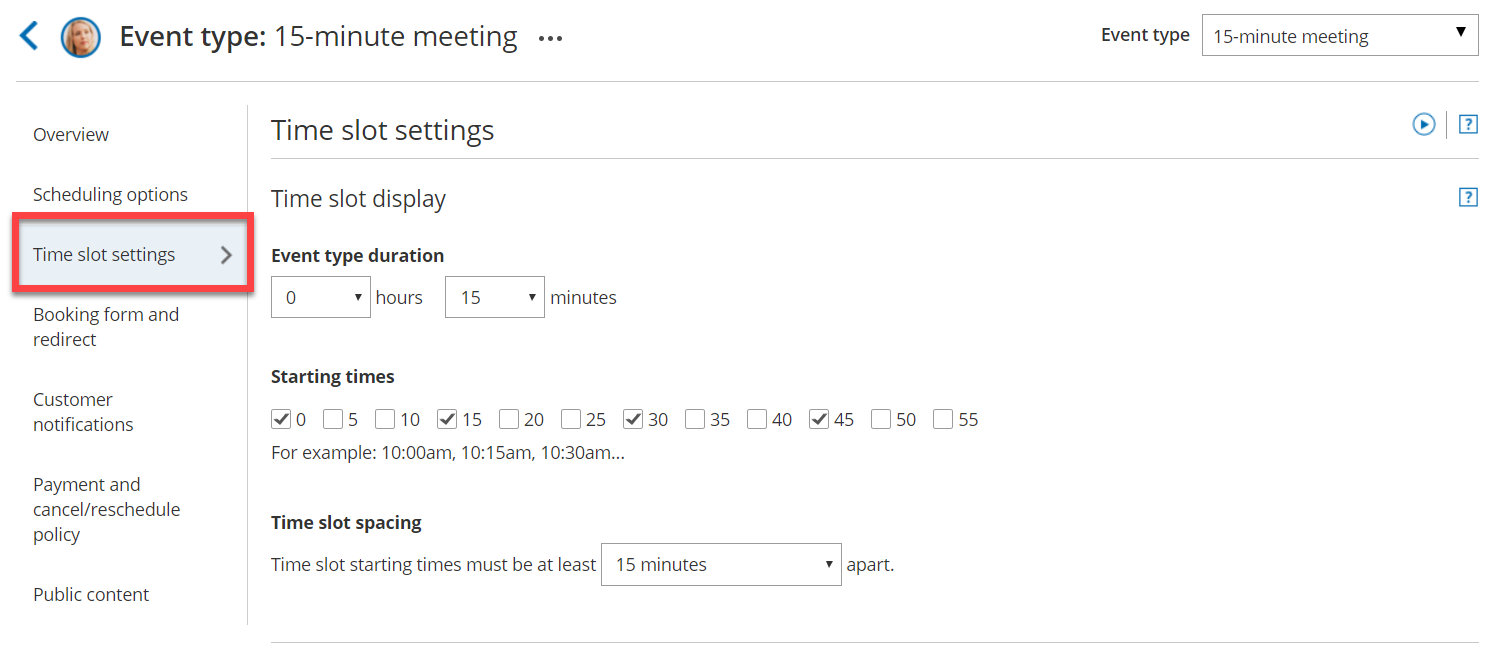Open Scheduling options in sidebar
This screenshot has width=1511, height=667.
point(110,195)
